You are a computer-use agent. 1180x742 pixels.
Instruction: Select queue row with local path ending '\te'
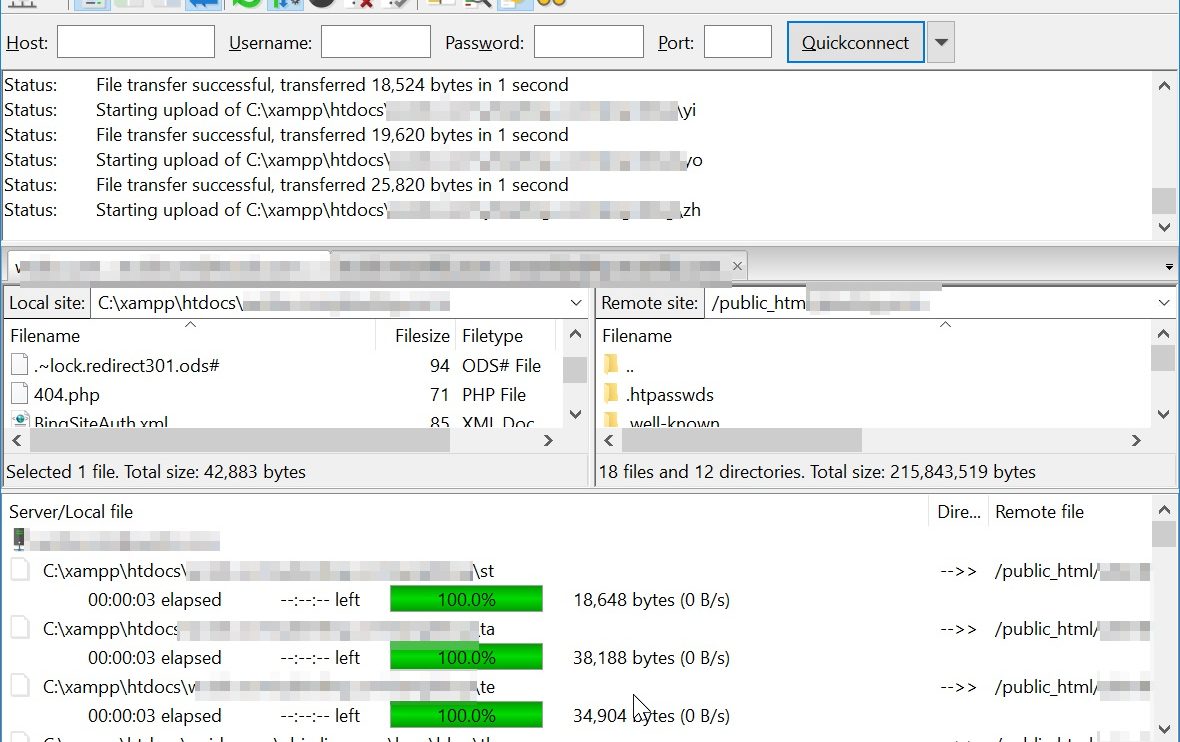tap(578, 686)
